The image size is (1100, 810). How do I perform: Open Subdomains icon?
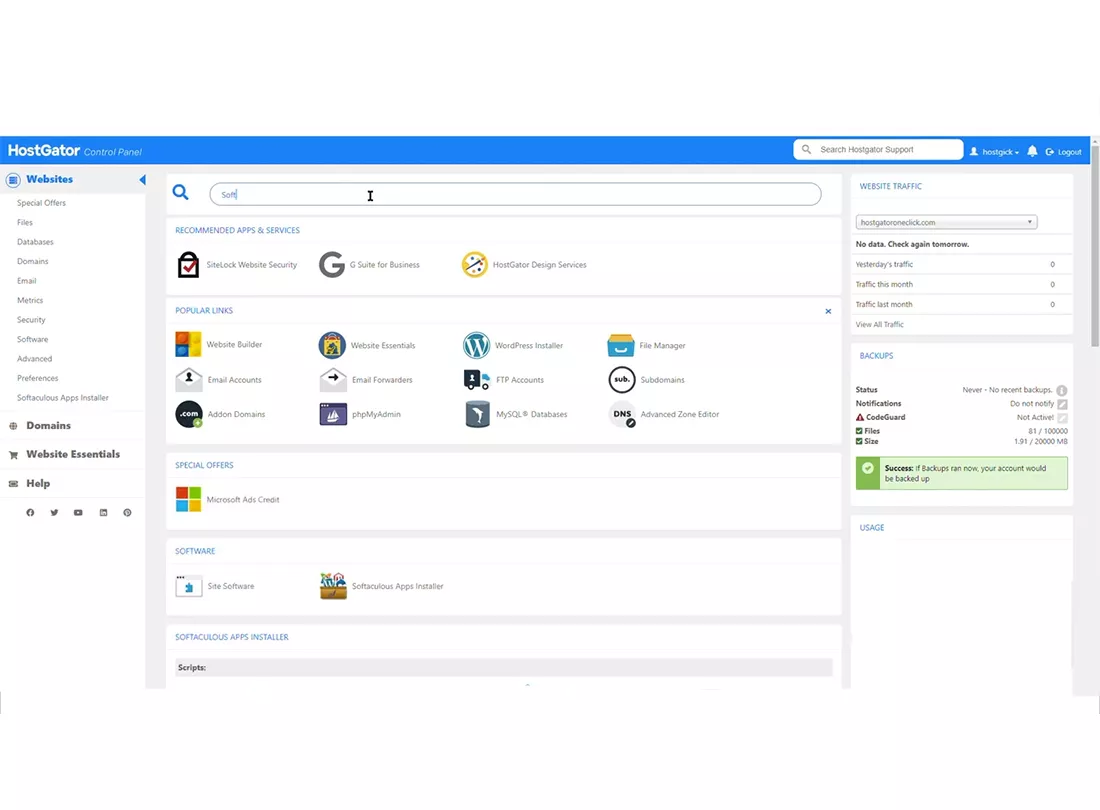click(x=622, y=379)
